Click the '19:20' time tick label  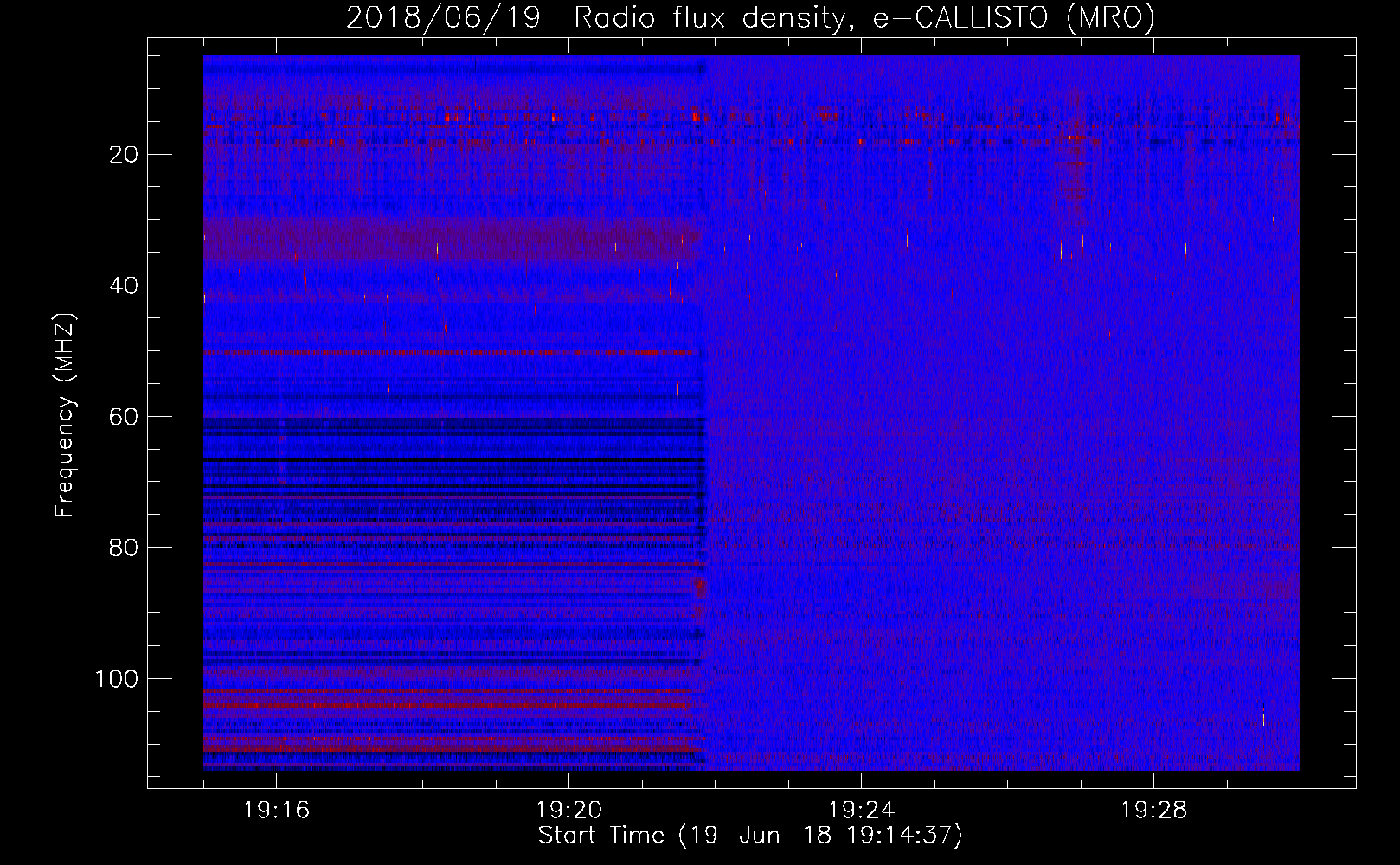568,811
